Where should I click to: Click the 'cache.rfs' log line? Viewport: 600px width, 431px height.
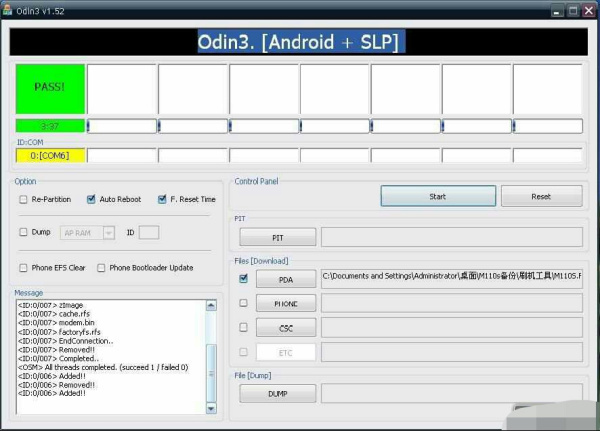(x=54, y=314)
